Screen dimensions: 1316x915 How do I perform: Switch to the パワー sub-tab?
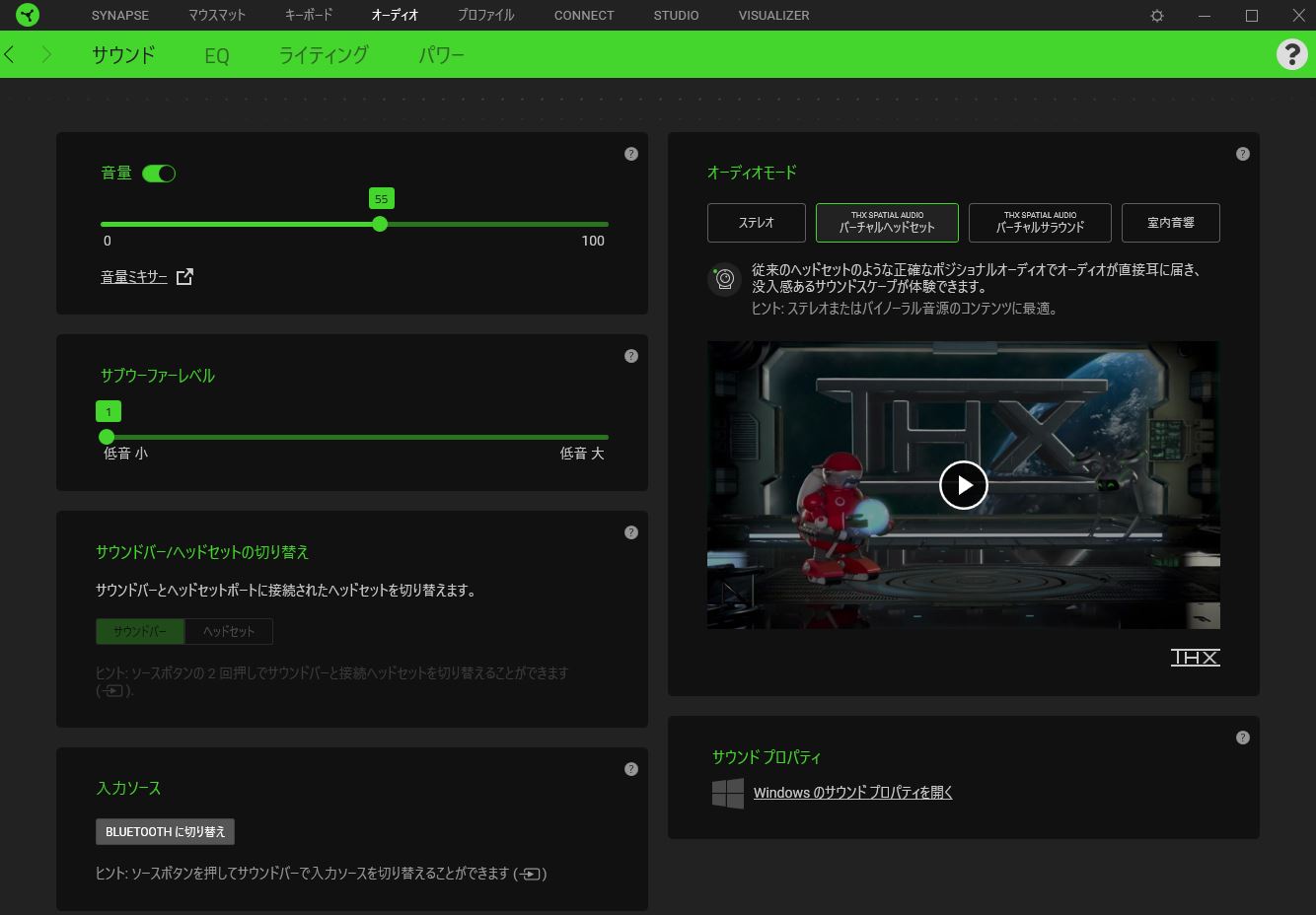point(441,55)
